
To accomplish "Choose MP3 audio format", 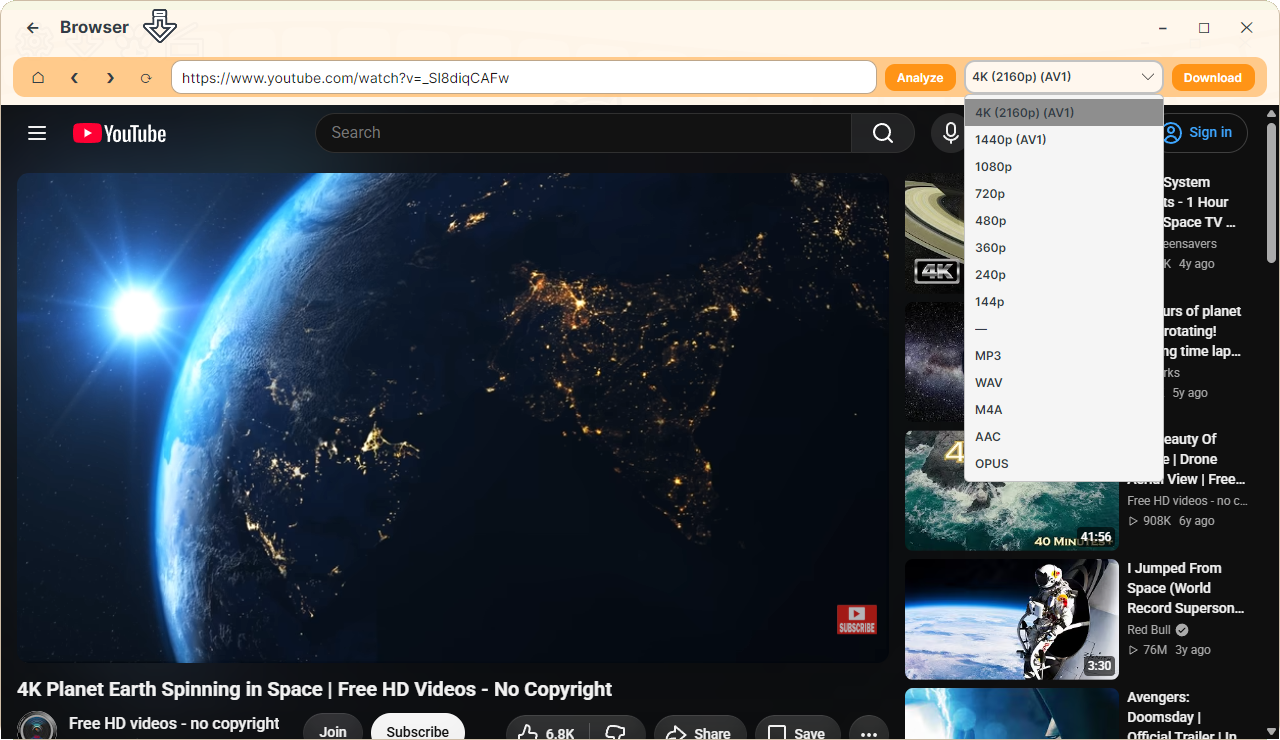I will (x=1064, y=355).
